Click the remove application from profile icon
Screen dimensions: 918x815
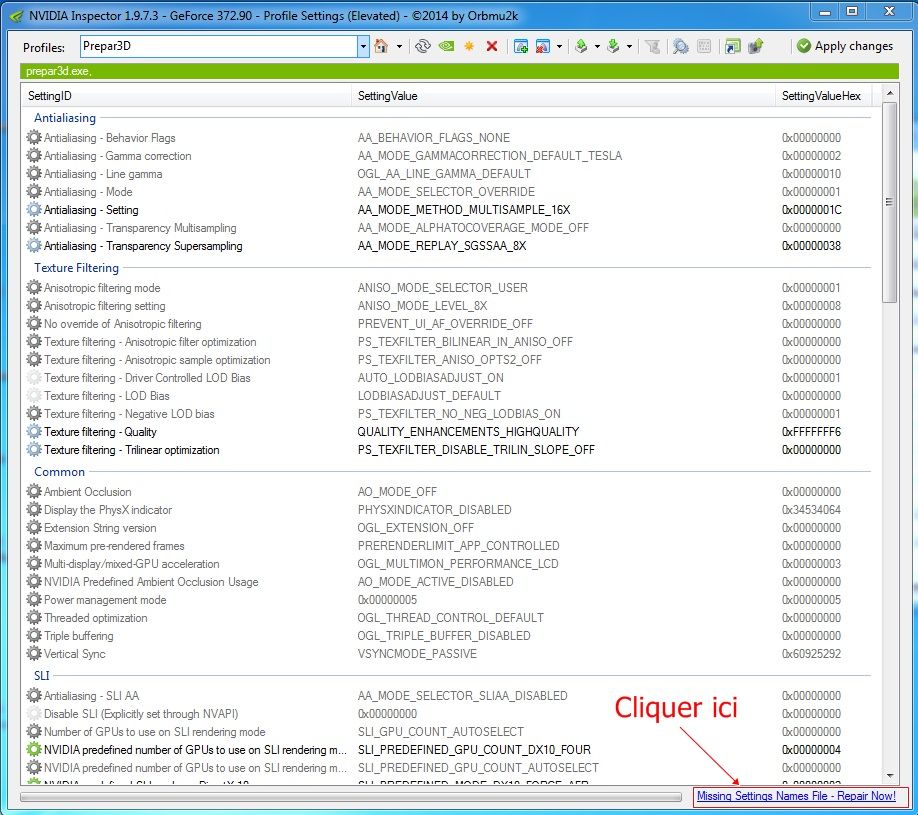pyautogui.click(x=543, y=46)
